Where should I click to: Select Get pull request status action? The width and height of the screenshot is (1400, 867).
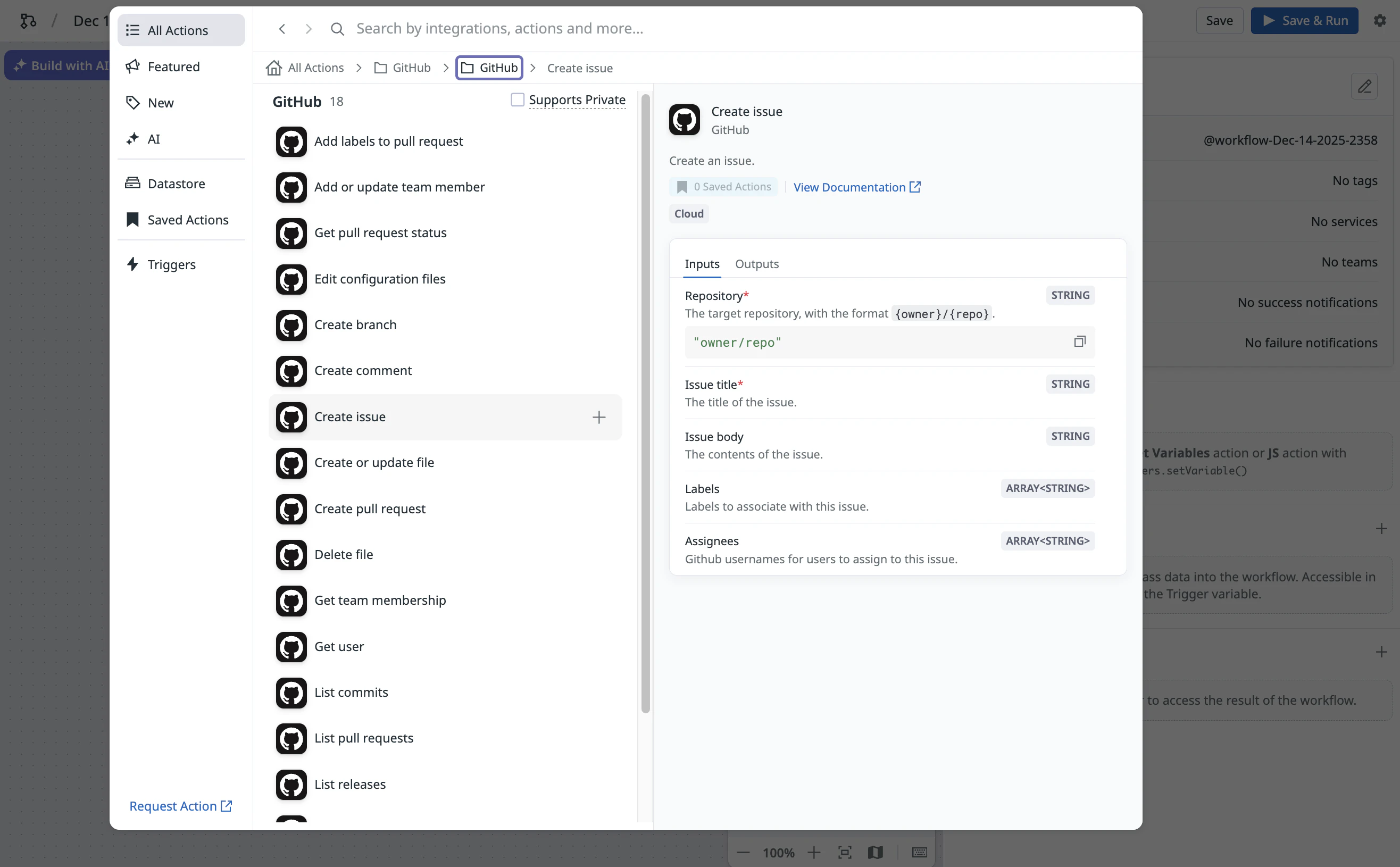445,234
